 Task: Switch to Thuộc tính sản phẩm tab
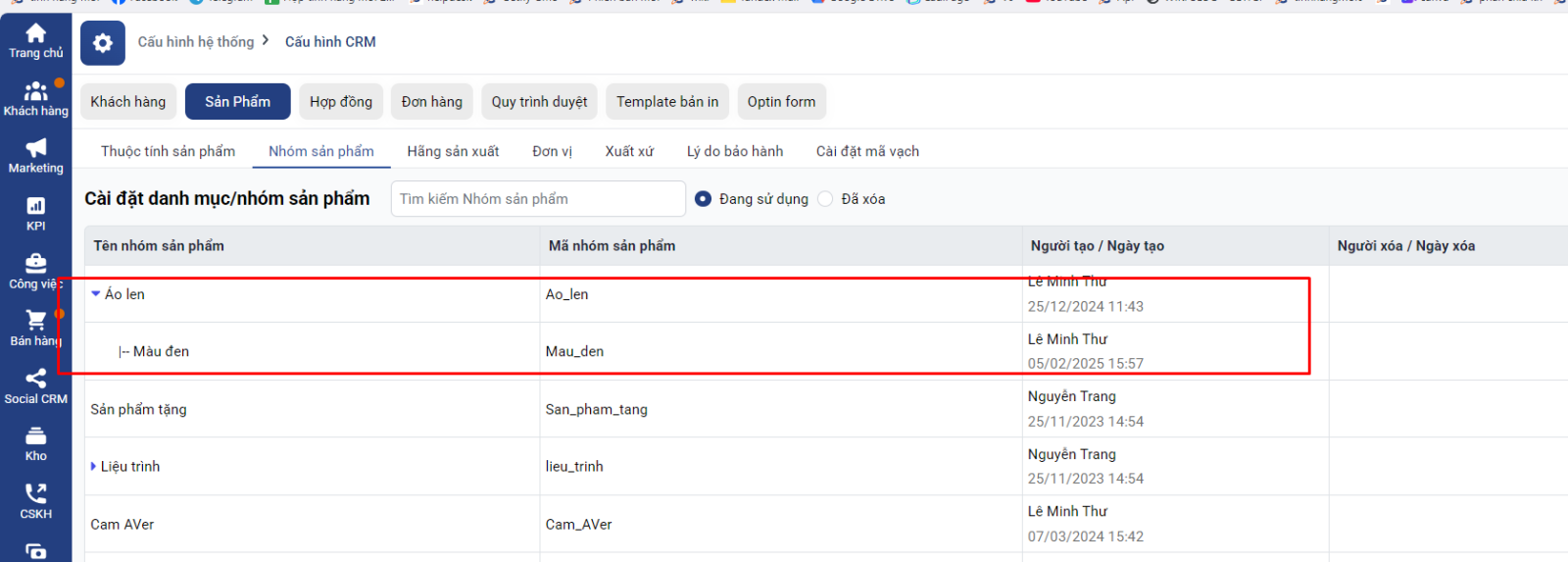[168, 151]
